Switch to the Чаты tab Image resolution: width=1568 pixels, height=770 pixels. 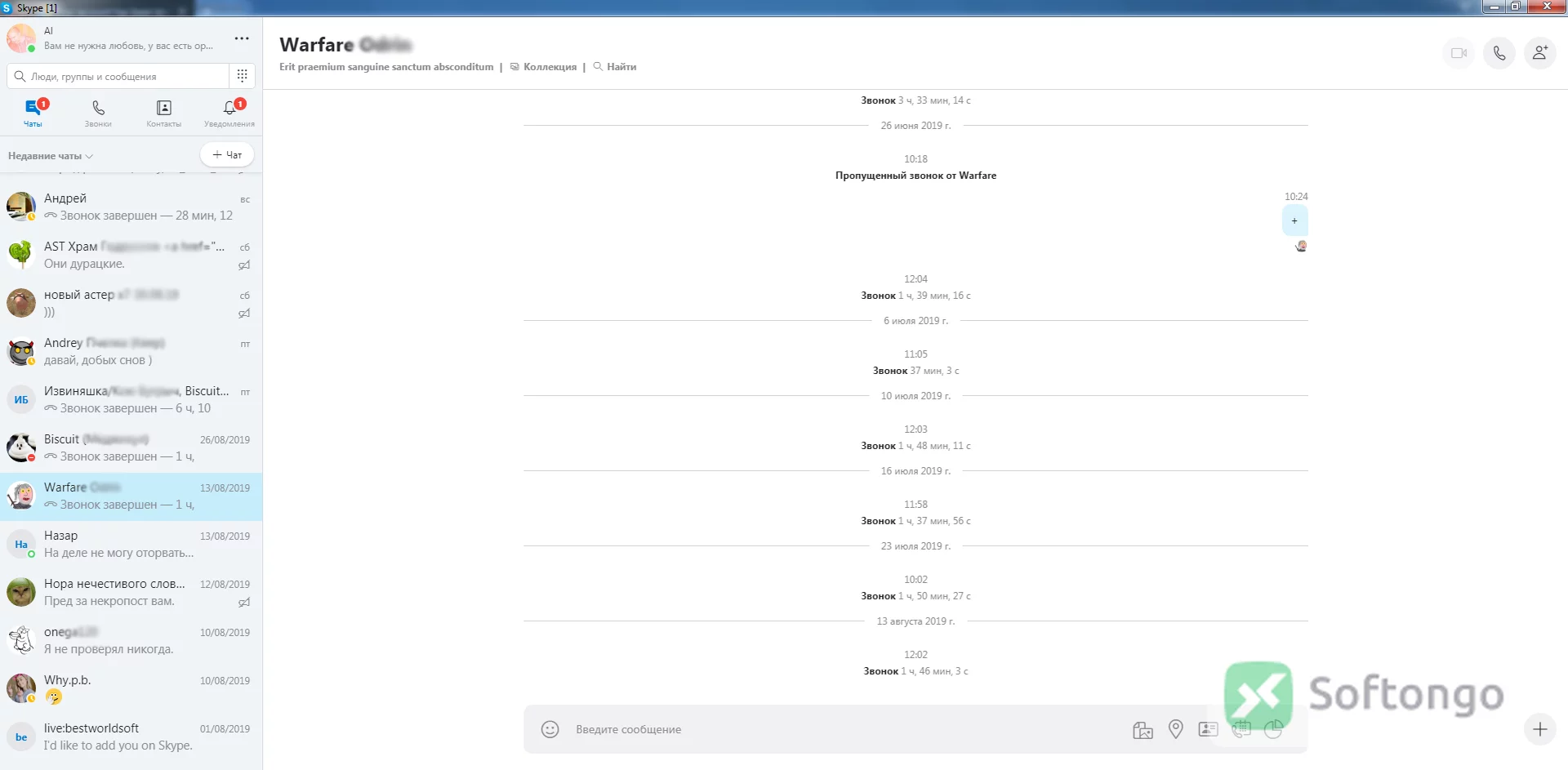pyautogui.click(x=33, y=113)
